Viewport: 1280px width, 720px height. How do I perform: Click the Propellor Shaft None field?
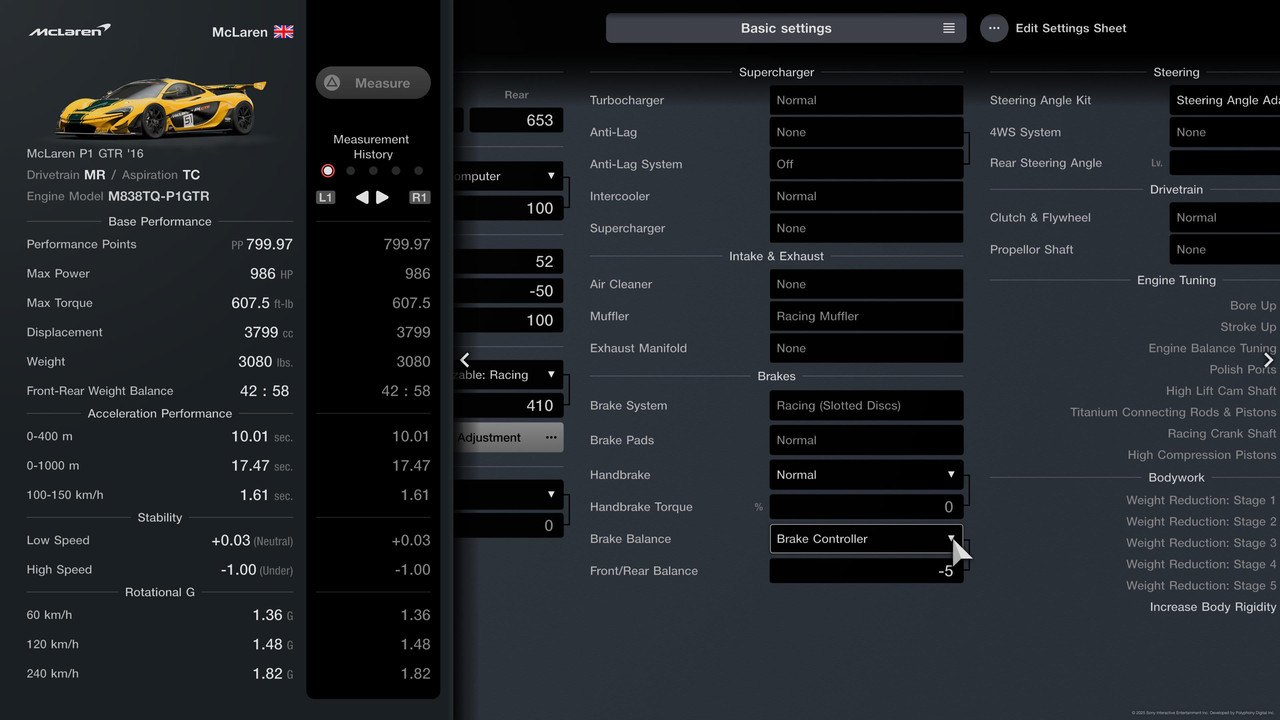[1225, 249]
